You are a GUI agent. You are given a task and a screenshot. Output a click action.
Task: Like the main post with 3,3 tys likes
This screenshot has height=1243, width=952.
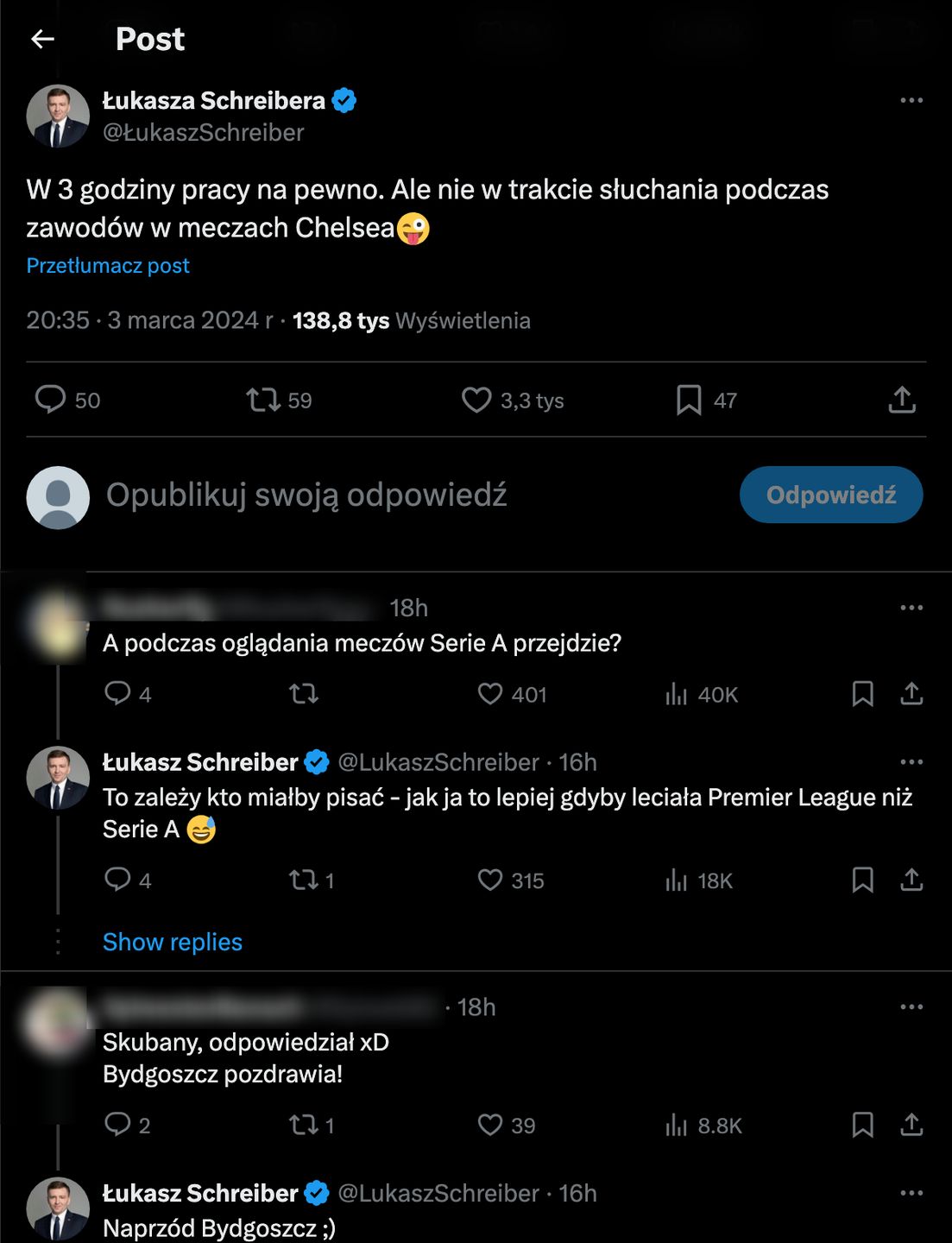pyautogui.click(x=476, y=400)
